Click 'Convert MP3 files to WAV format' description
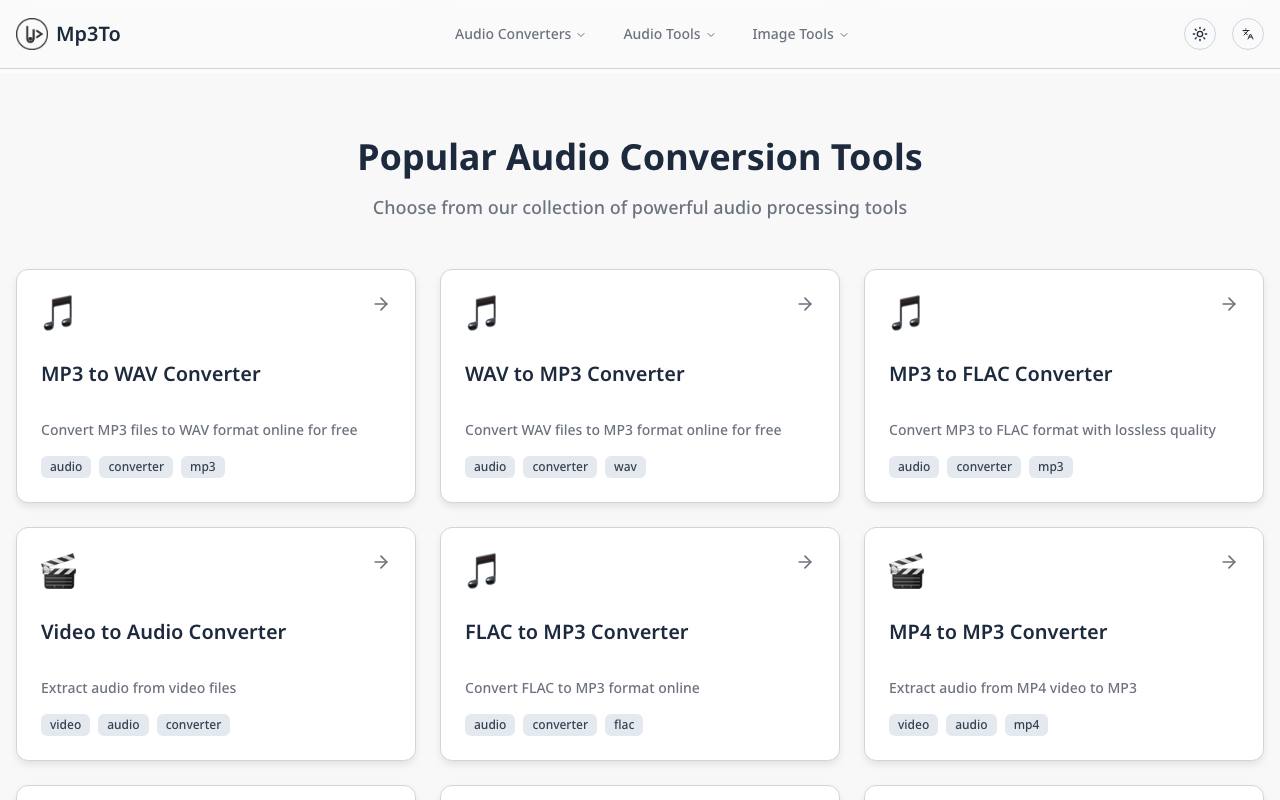 tap(199, 430)
